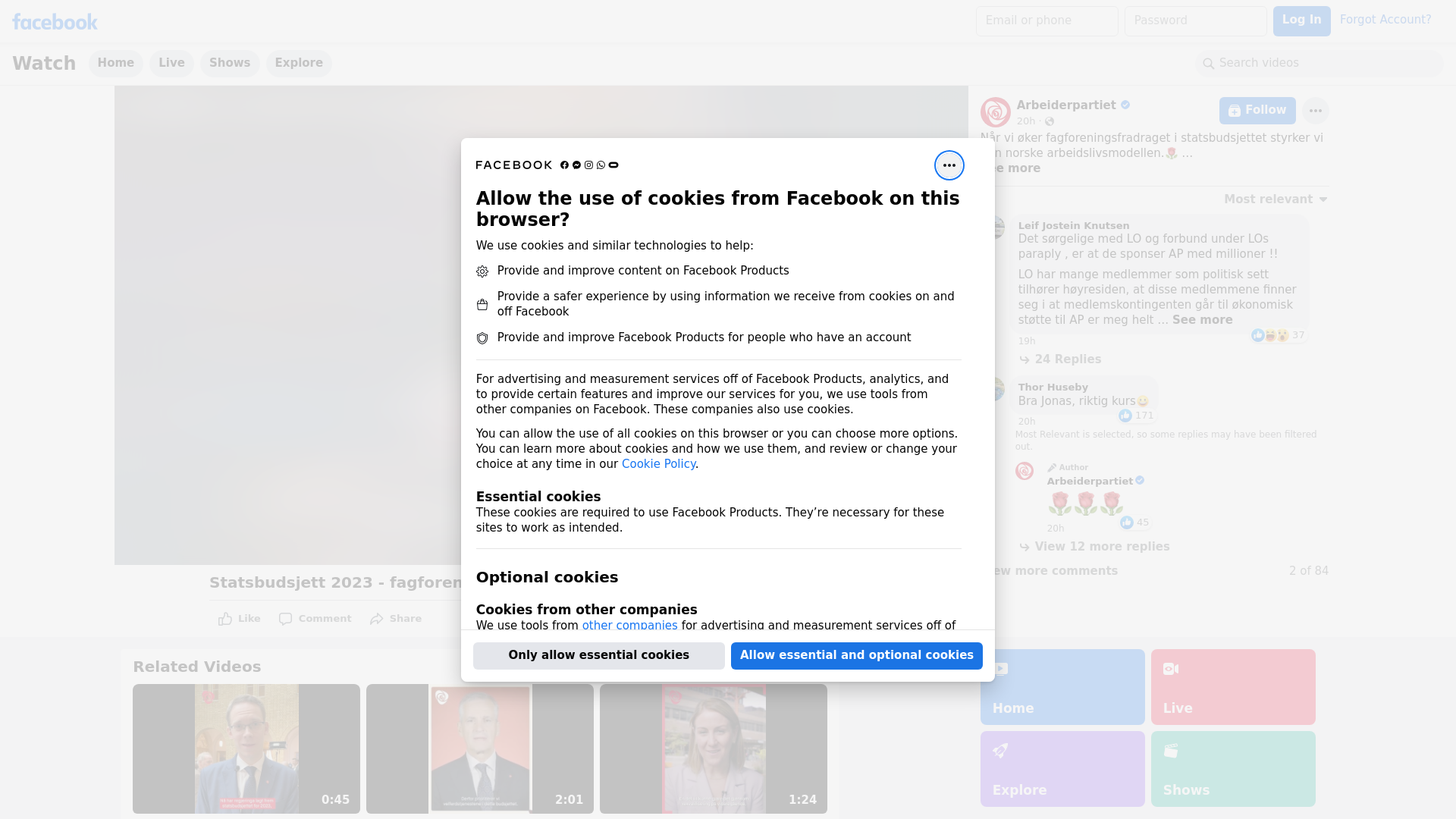This screenshot has height=819, width=1456.
Task: Open the Forgot Account? link
Action: coord(1385,20)
